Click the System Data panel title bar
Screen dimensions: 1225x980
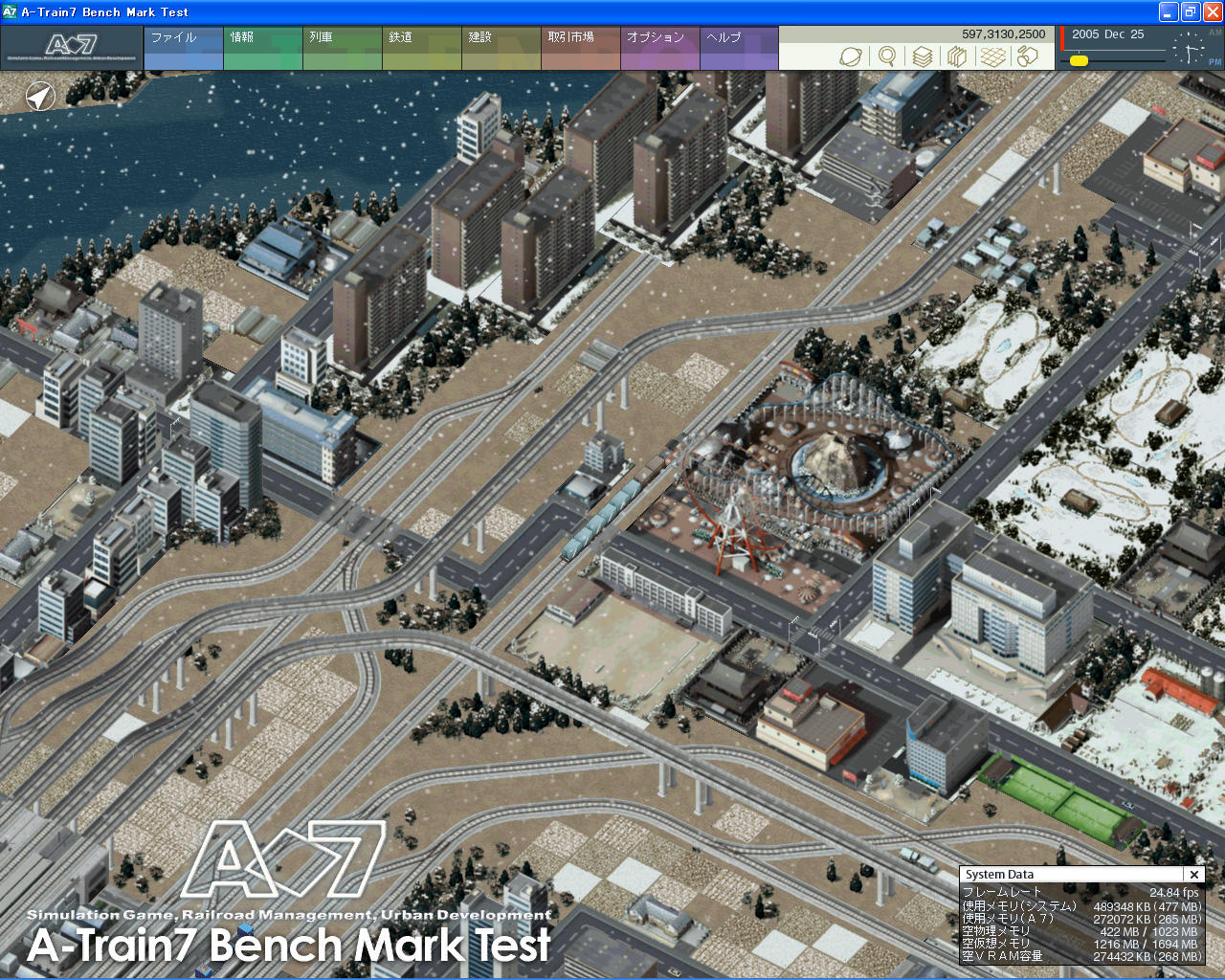[1072, 875]
